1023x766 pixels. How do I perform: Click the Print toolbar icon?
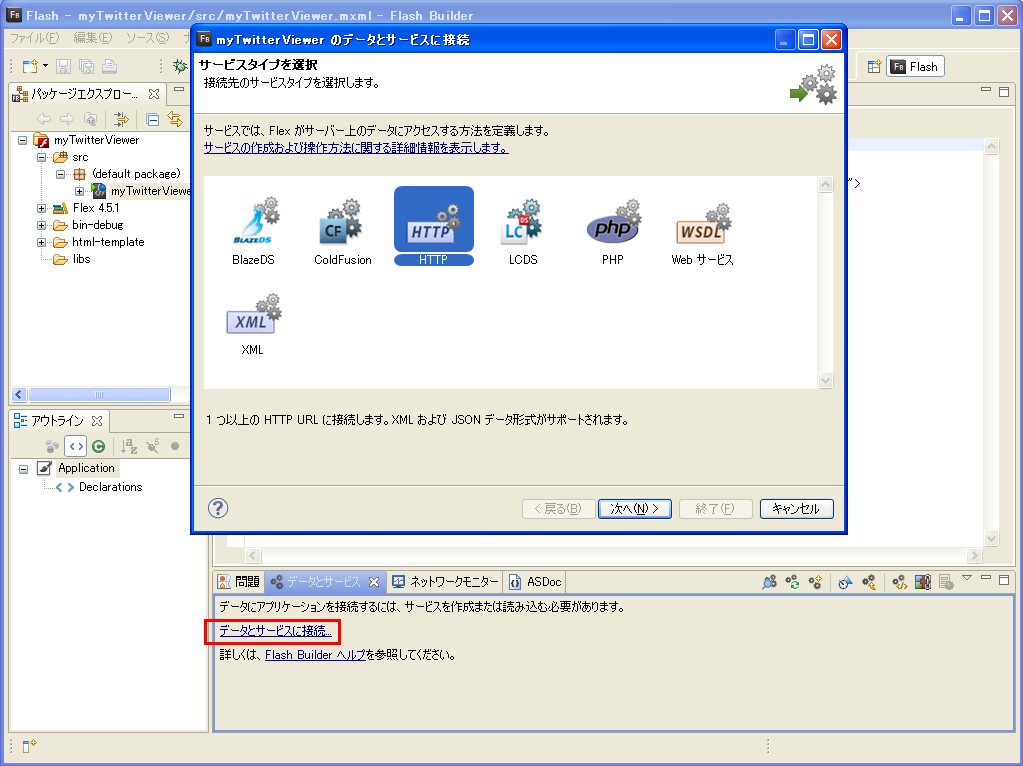[110, 66]
